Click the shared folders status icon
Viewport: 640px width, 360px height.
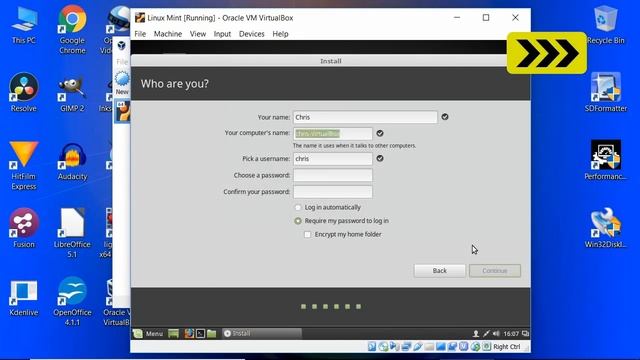tap(429, 347)
